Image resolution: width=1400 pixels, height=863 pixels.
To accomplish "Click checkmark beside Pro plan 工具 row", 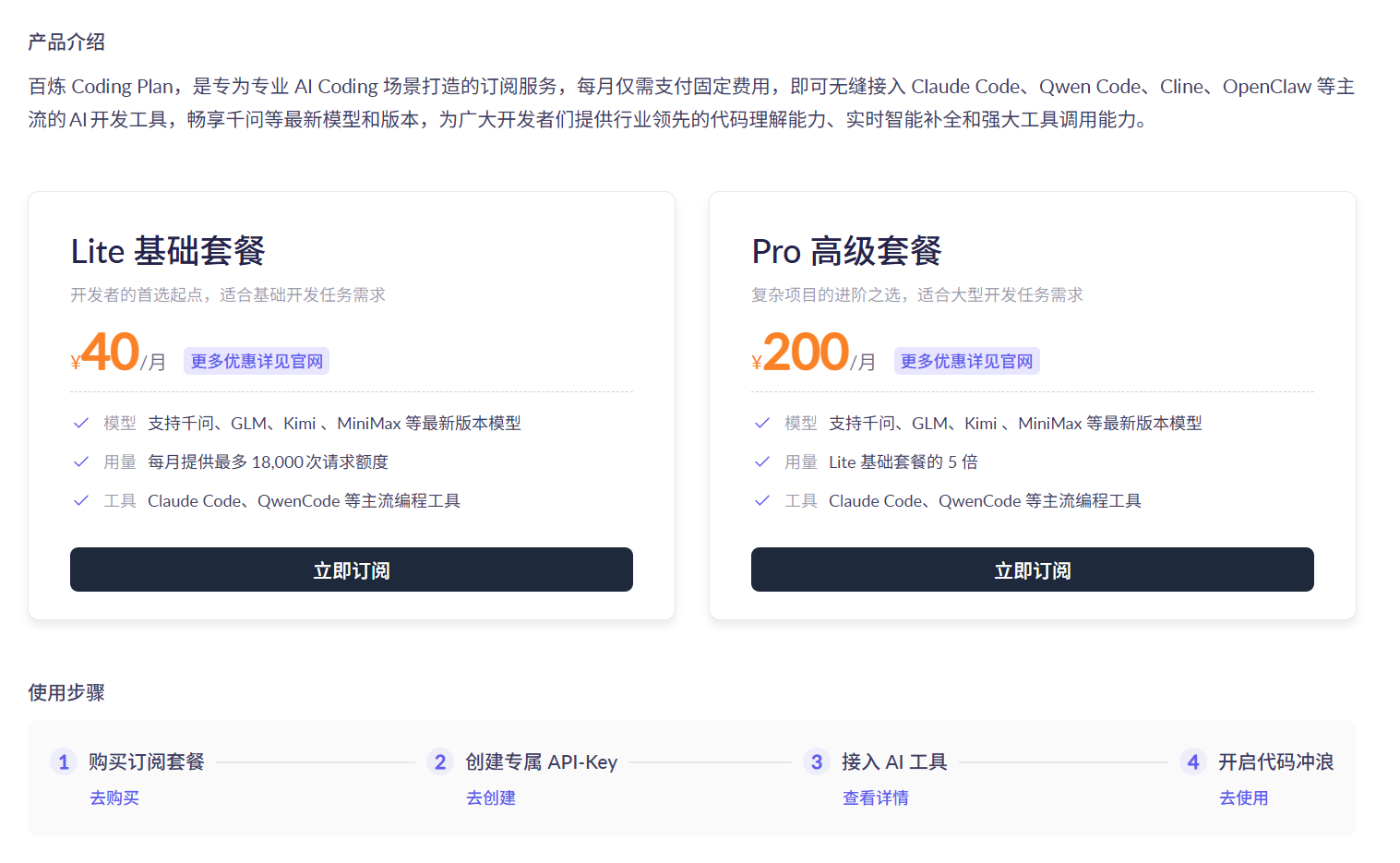I will point(762,500).
